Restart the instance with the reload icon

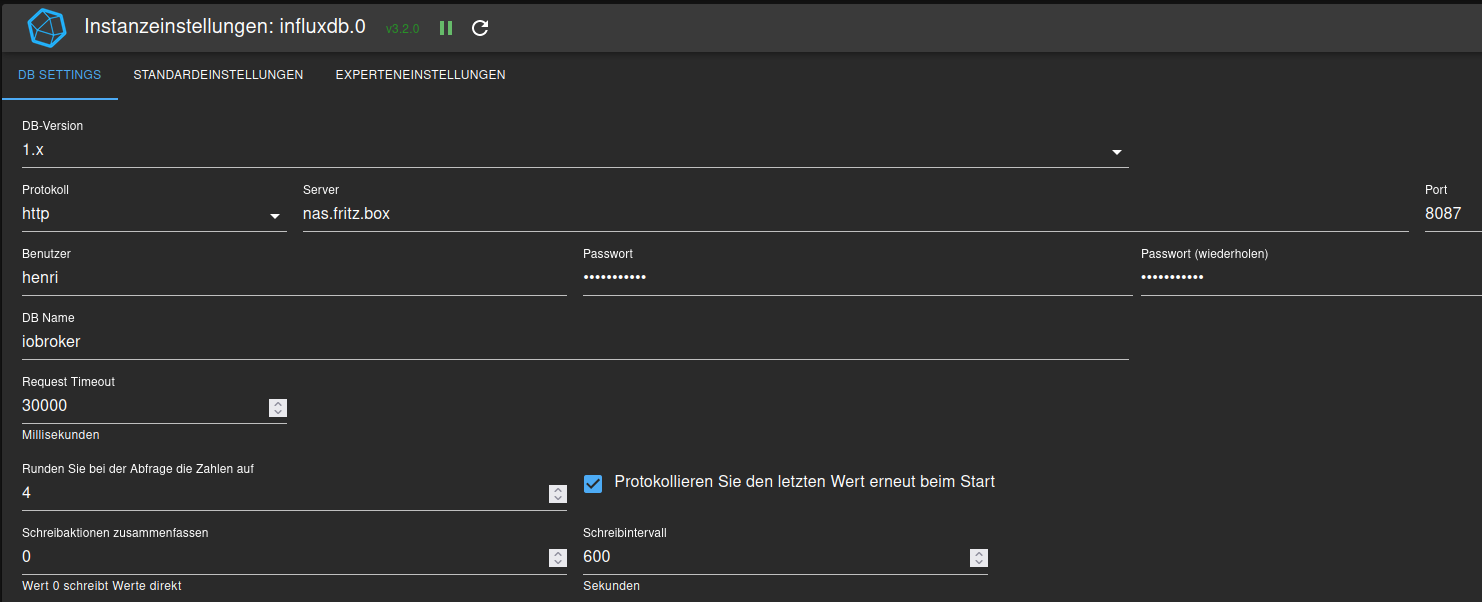(x=480, y=28)
